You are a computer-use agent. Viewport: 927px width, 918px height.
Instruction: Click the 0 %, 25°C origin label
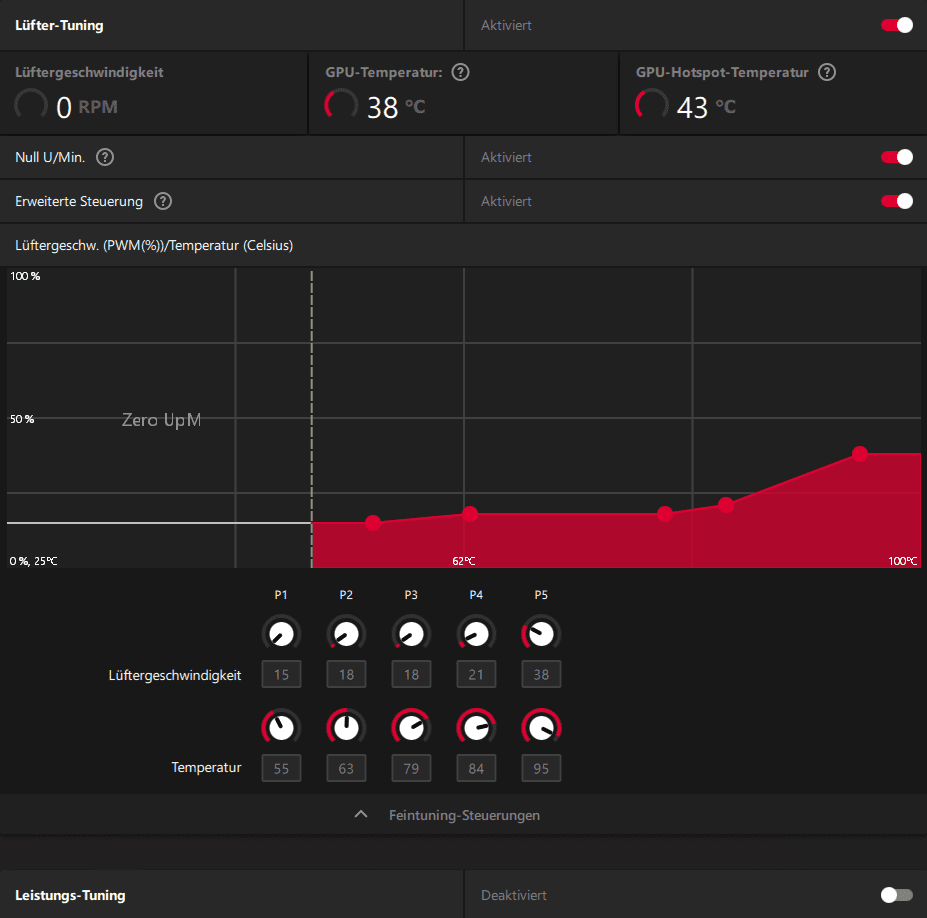34,561
